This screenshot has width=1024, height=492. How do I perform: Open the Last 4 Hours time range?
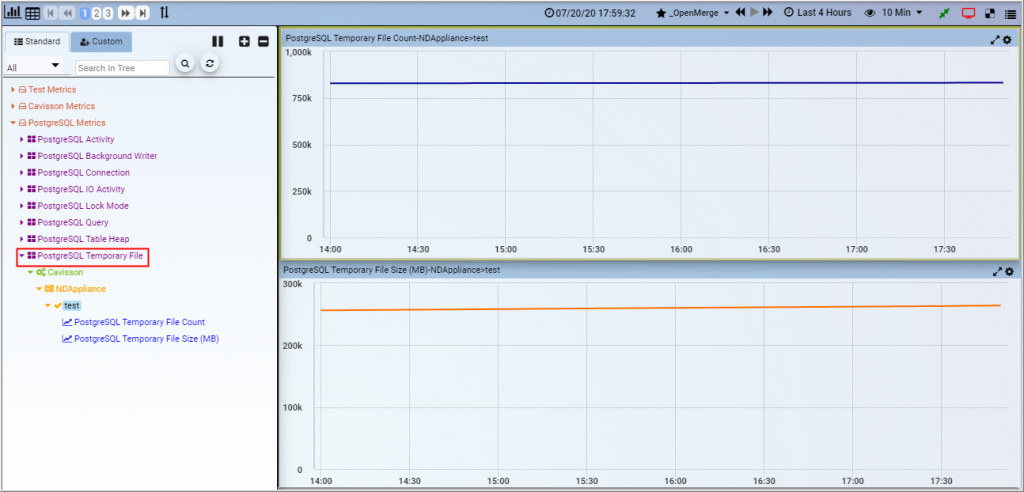point(818,13)
